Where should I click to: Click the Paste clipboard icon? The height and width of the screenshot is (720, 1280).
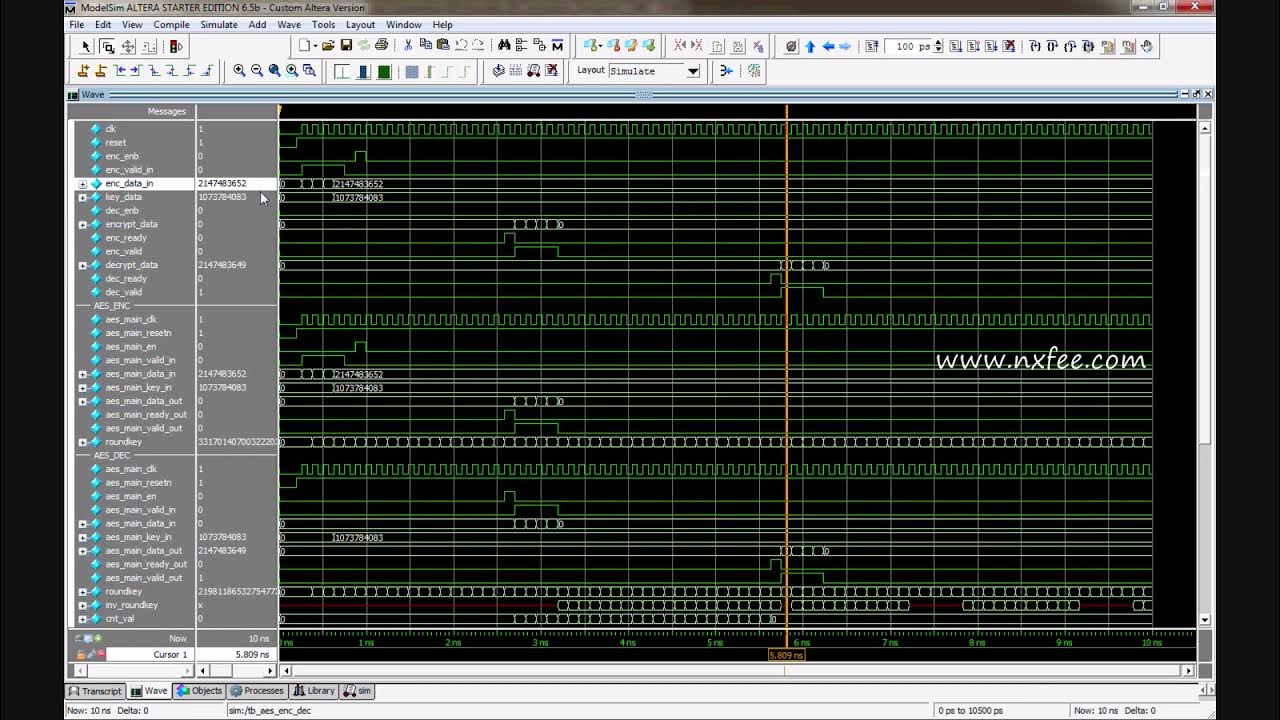coord(442,46)
